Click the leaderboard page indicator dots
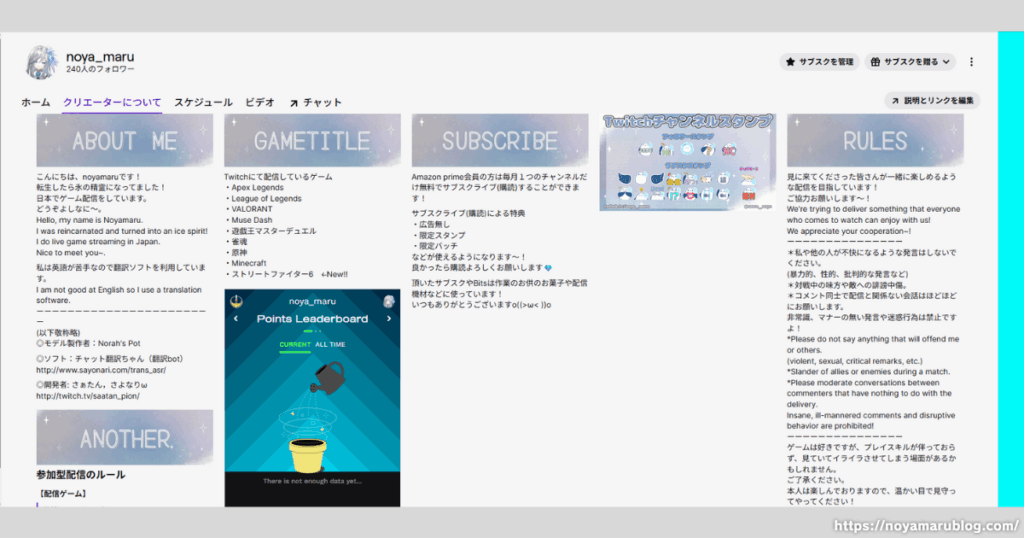 click(x=311, y=331)
